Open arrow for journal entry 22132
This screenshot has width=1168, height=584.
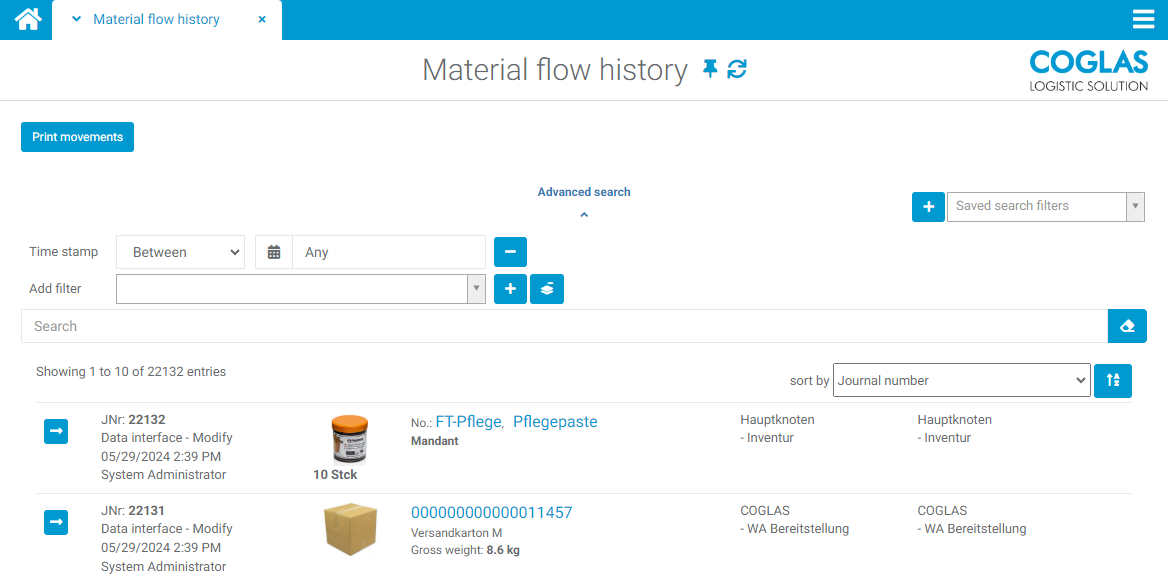[x=56, y=431]
